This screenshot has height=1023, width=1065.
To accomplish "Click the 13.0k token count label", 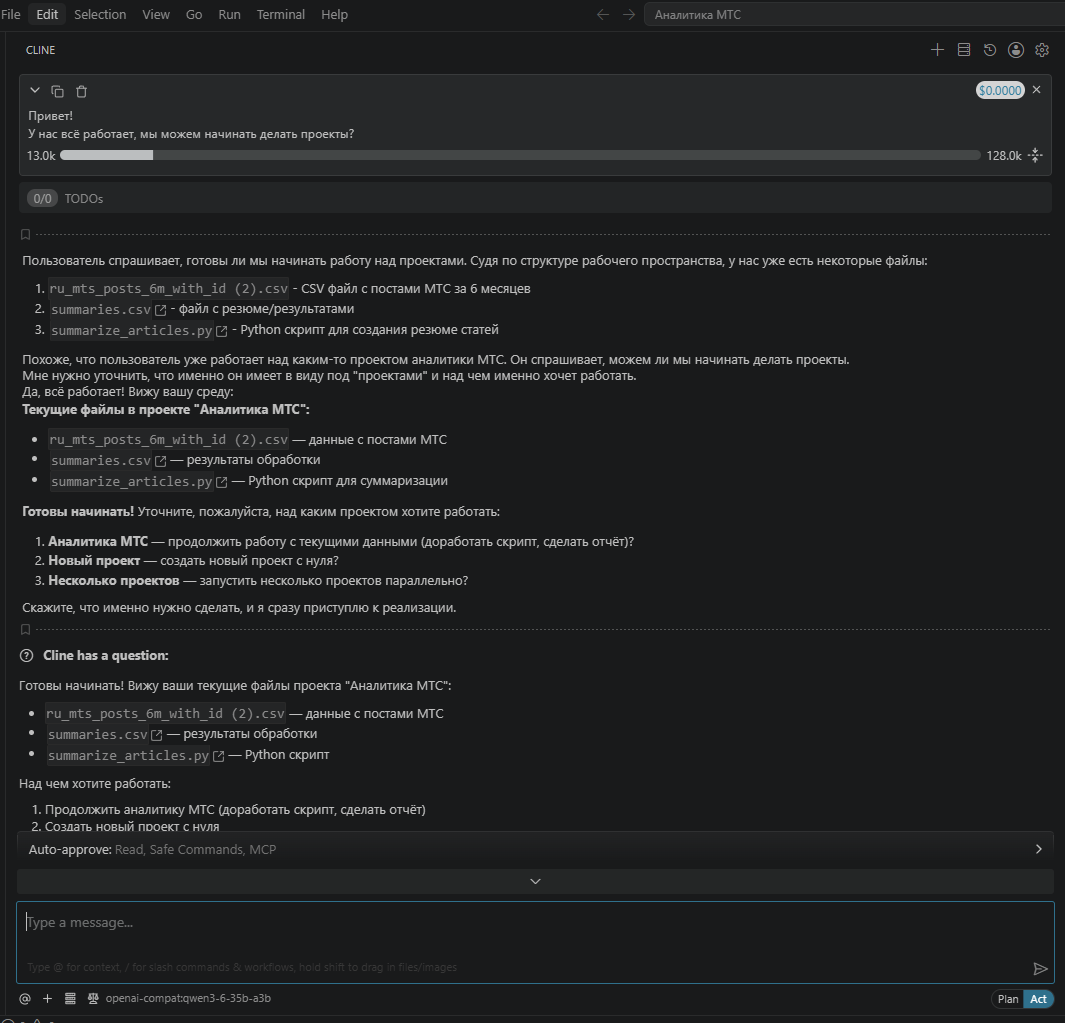I will pyautogui.click(x=41, y=156).
